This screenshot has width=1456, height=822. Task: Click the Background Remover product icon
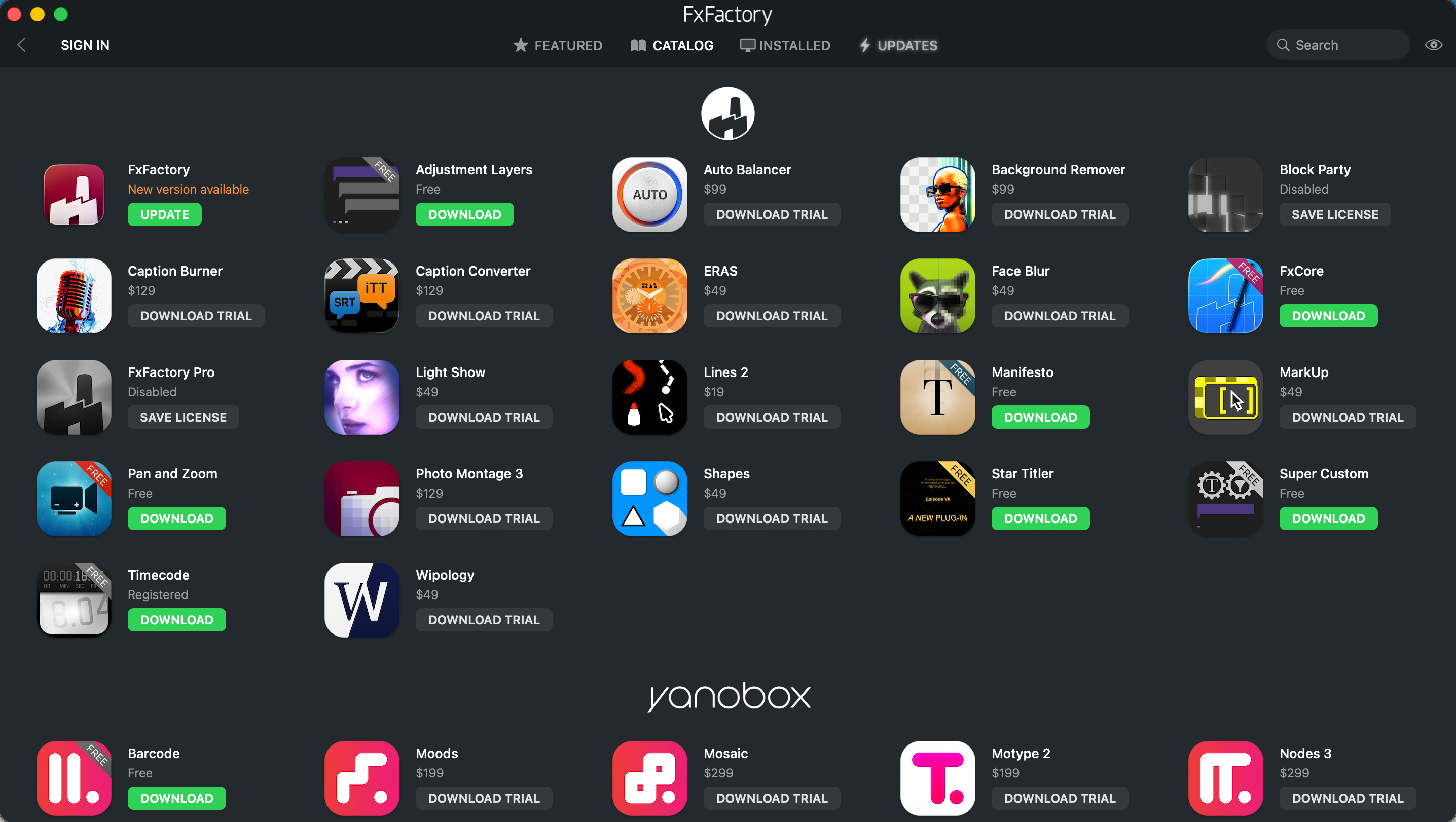point(937,194)
